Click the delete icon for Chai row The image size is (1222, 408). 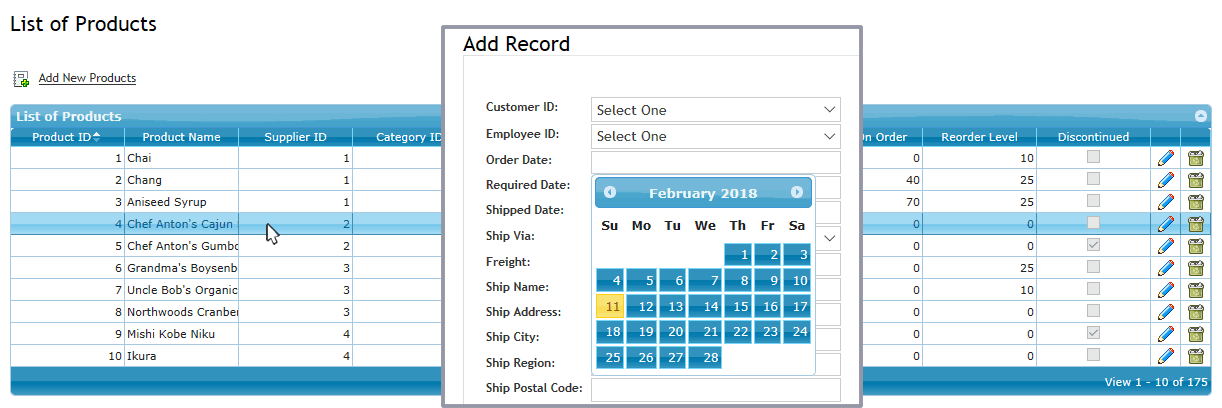click(x=1195, y=158)
